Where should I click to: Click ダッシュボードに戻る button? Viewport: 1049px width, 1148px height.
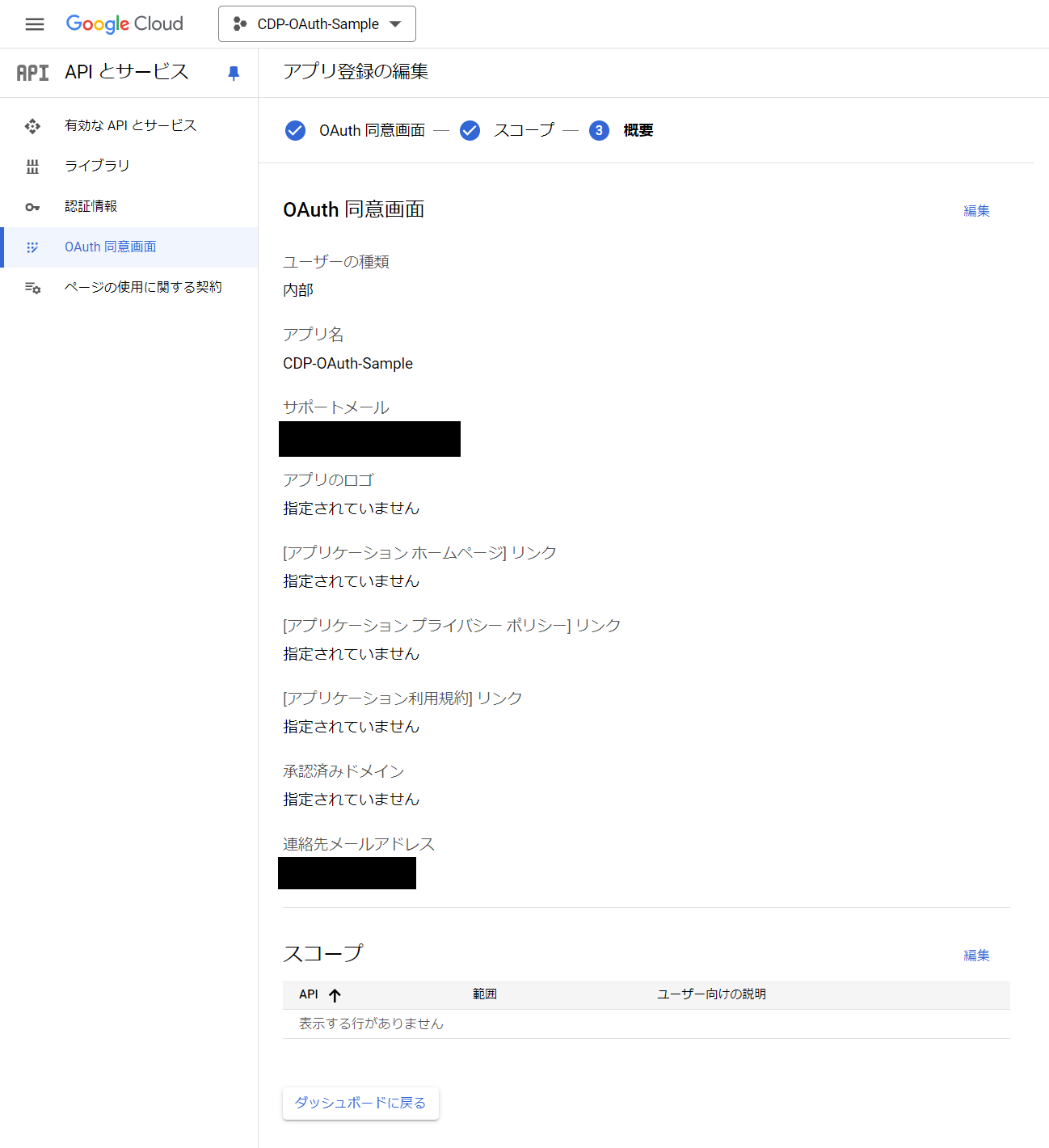click(x=360, y=1104)
